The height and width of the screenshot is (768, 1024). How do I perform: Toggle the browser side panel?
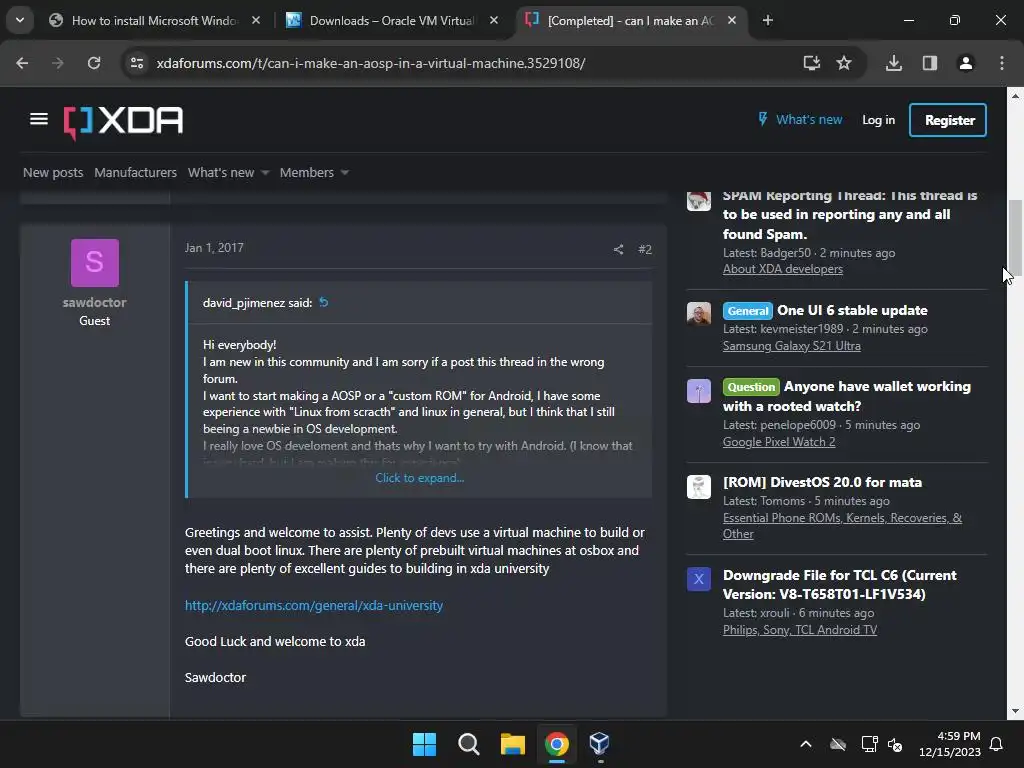pyautogui.click(x=930, y=63)
